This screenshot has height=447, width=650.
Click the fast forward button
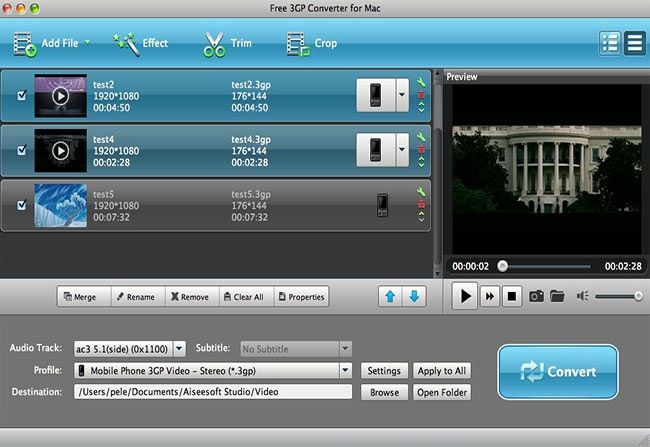click(x=490, y=296)
